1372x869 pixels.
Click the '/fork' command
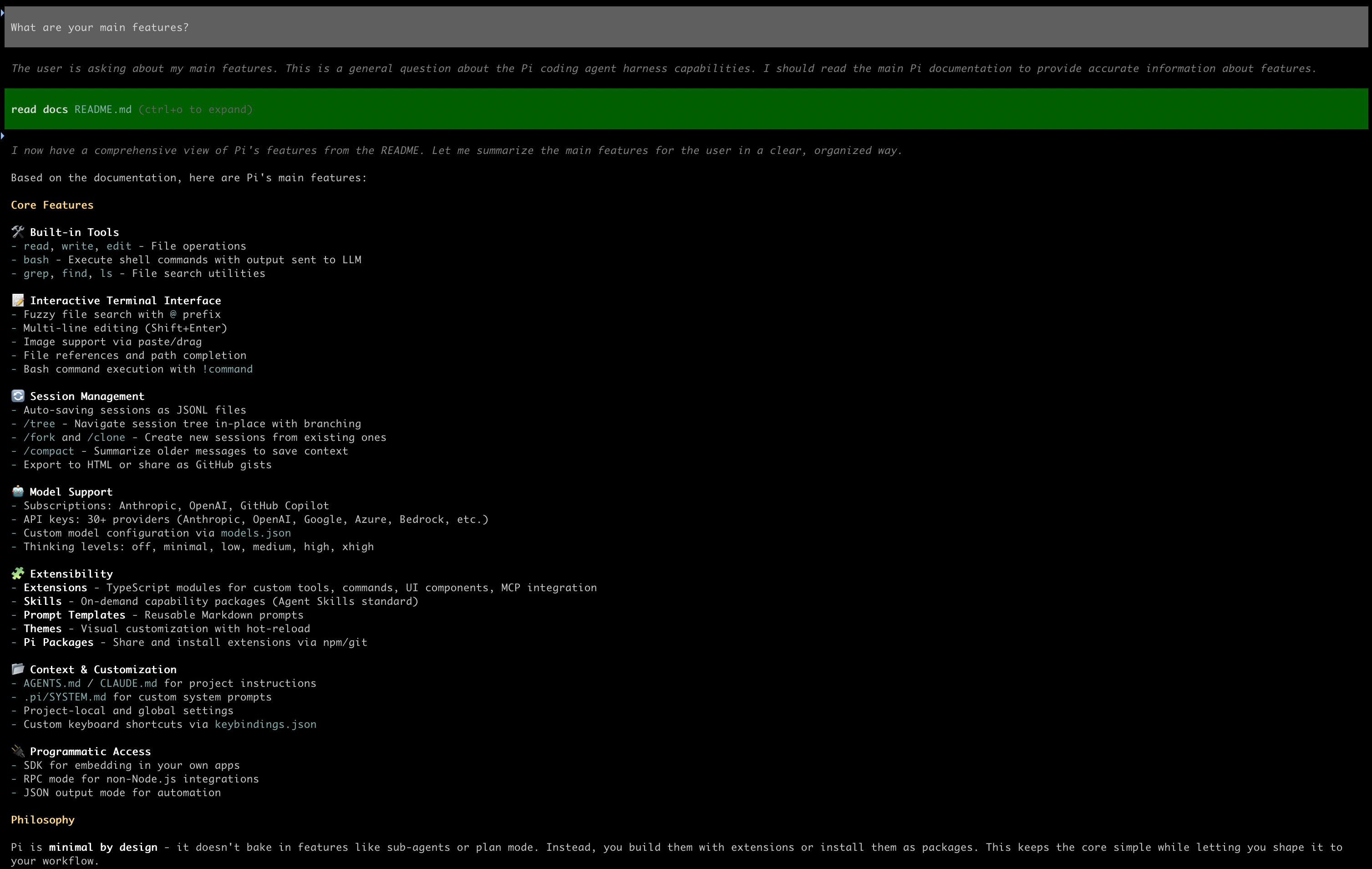(x=39, y=437)
